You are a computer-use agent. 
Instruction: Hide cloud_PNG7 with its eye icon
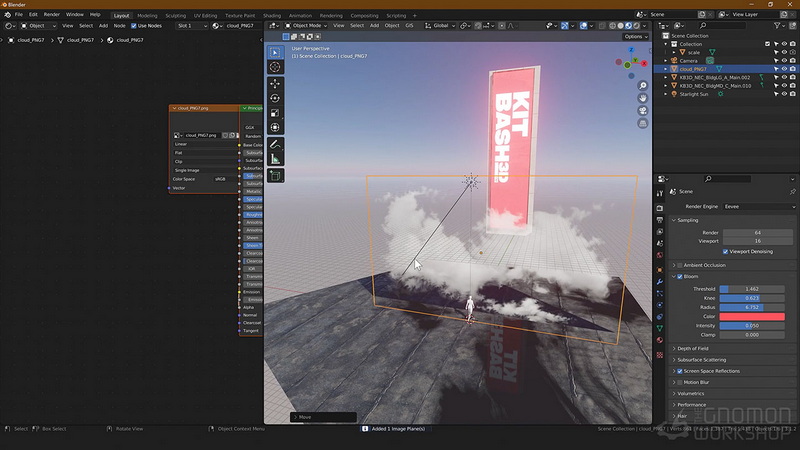point(784,69)
